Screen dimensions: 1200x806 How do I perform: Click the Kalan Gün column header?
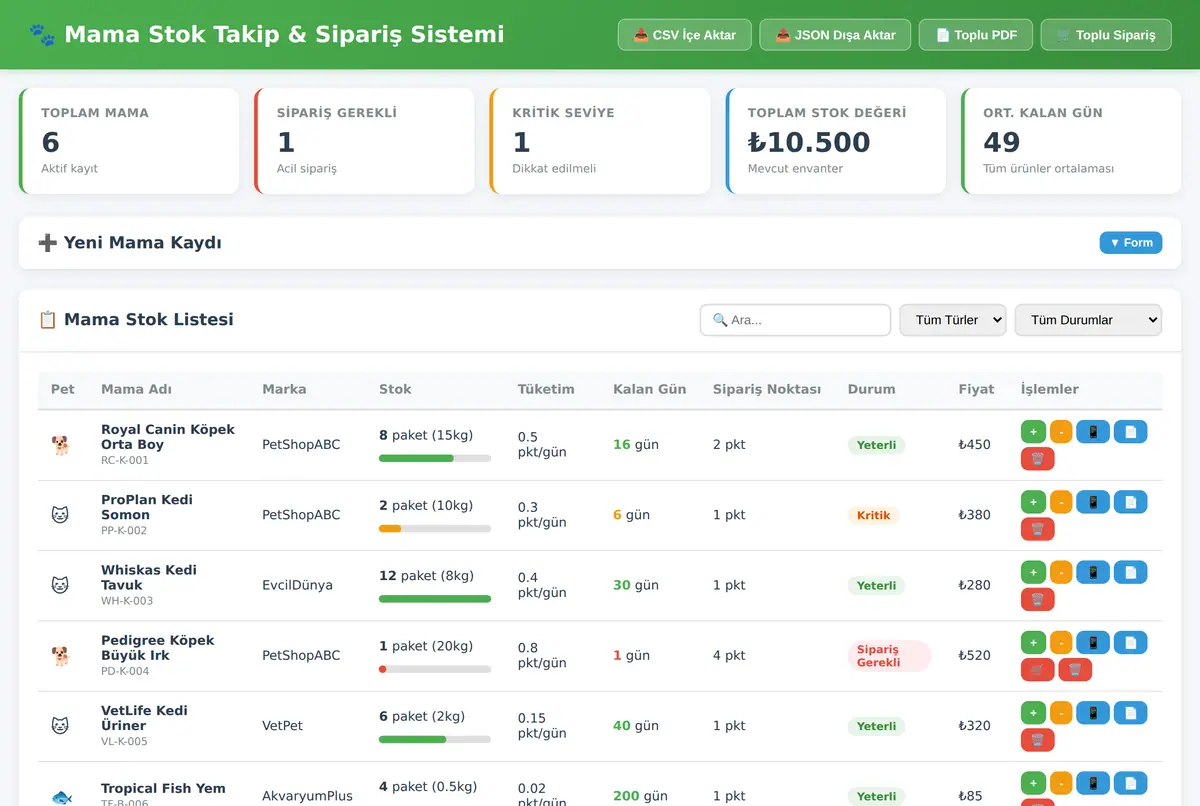(x=650, y=389)
